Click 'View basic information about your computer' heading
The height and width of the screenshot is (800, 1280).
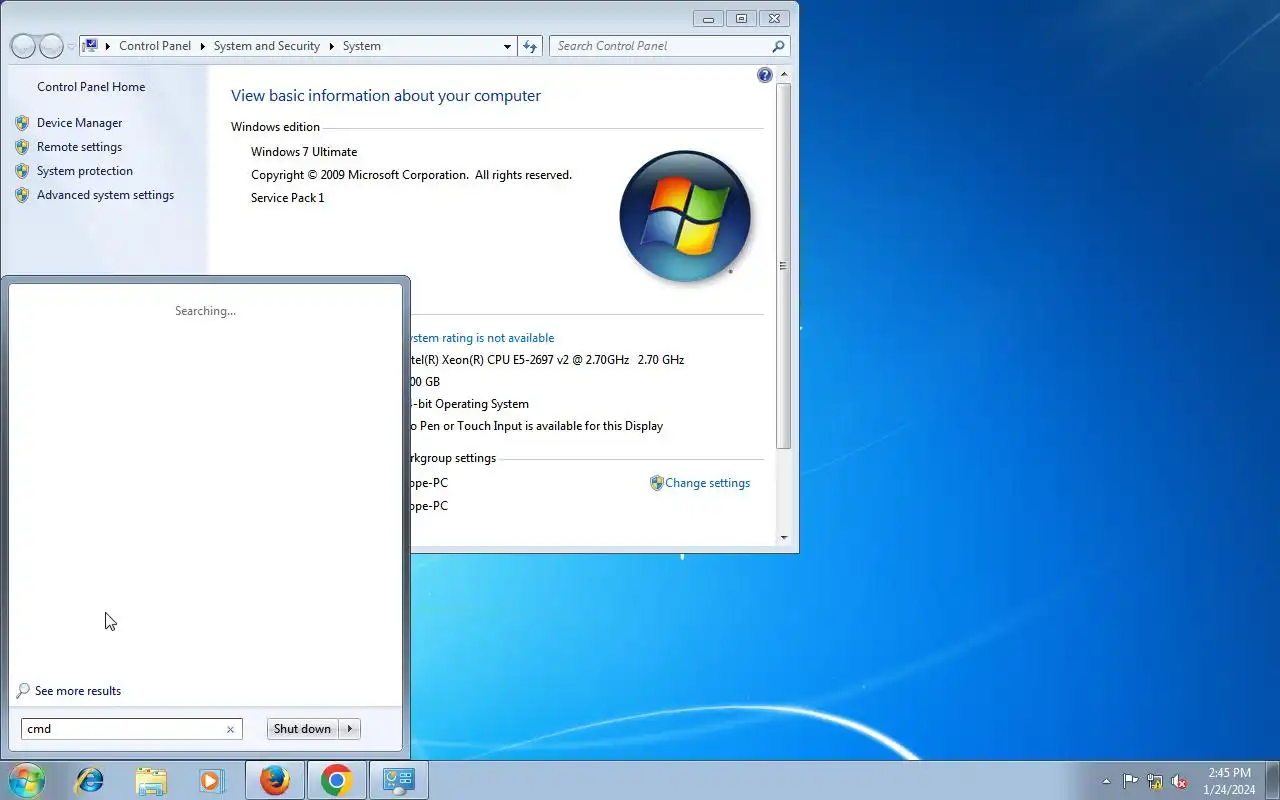pos(386,96)
